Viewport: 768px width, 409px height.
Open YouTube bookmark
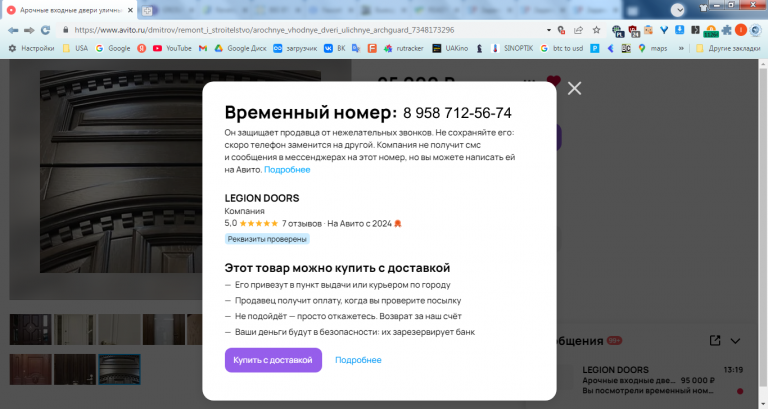(x=172, y=48)
